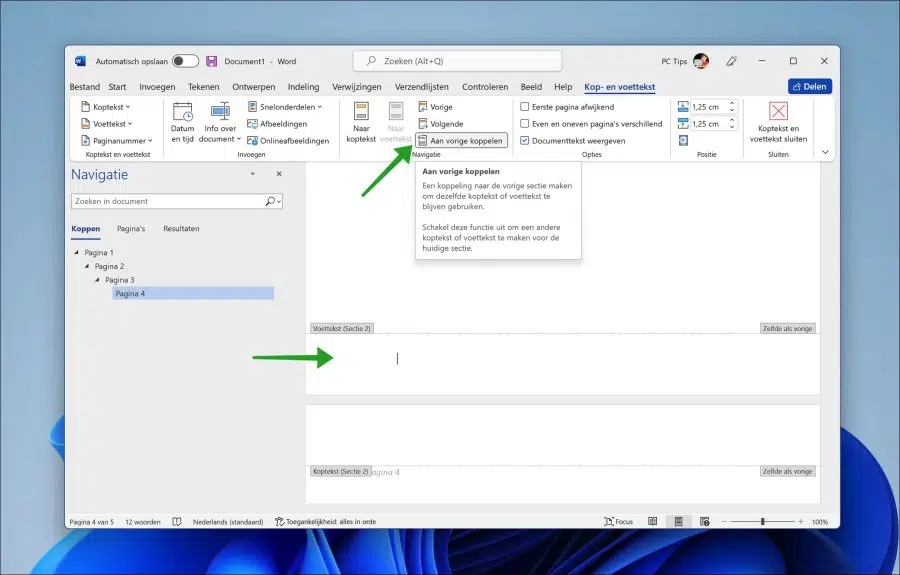Click 12 woorden count
Image resolution: width=900 pixels, height=575 pixels.
click(143, 522)
